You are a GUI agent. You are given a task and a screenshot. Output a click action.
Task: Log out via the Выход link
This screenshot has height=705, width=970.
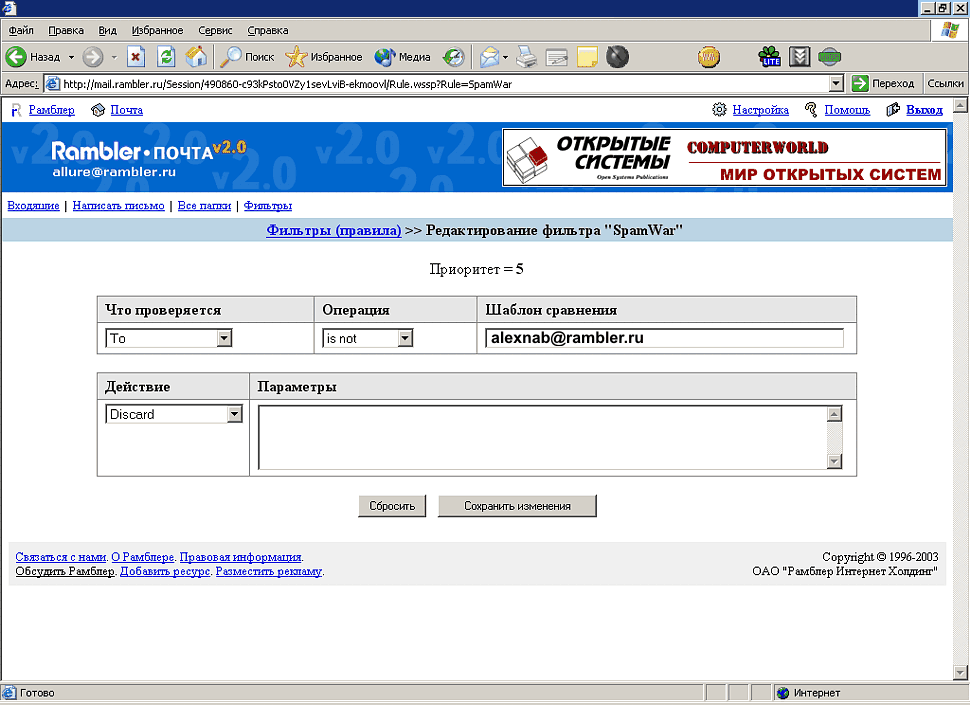[x=924, y=110]
